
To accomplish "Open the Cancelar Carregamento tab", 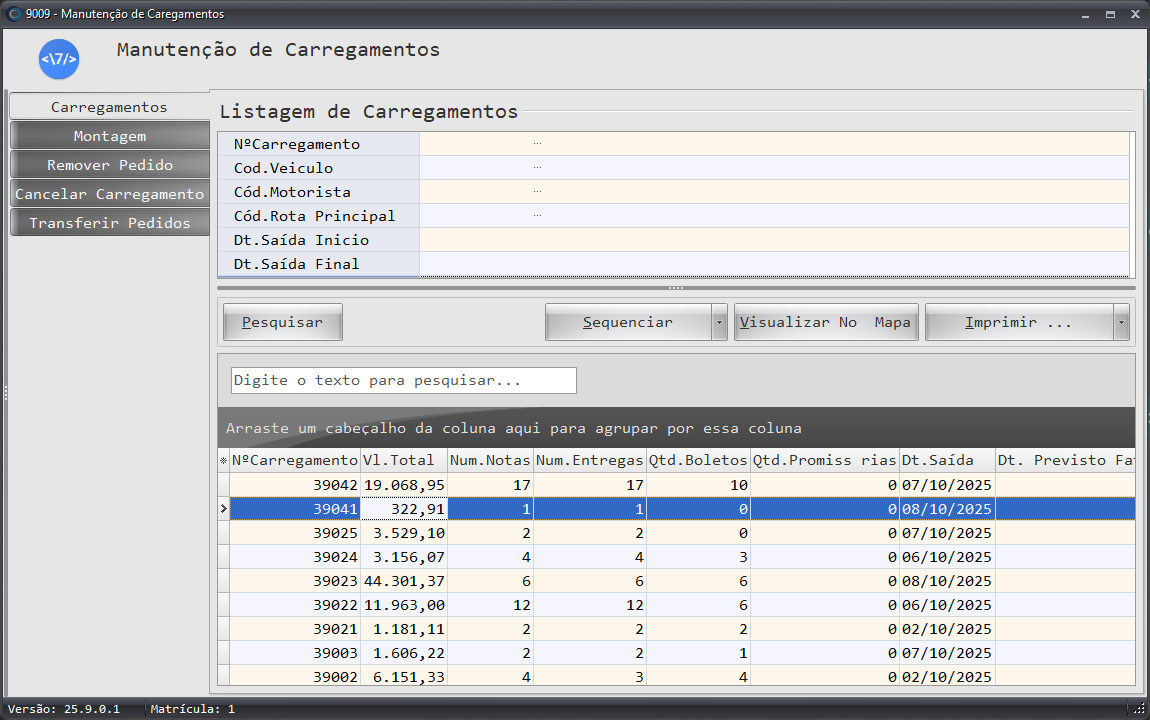I will tap(110, 194).
